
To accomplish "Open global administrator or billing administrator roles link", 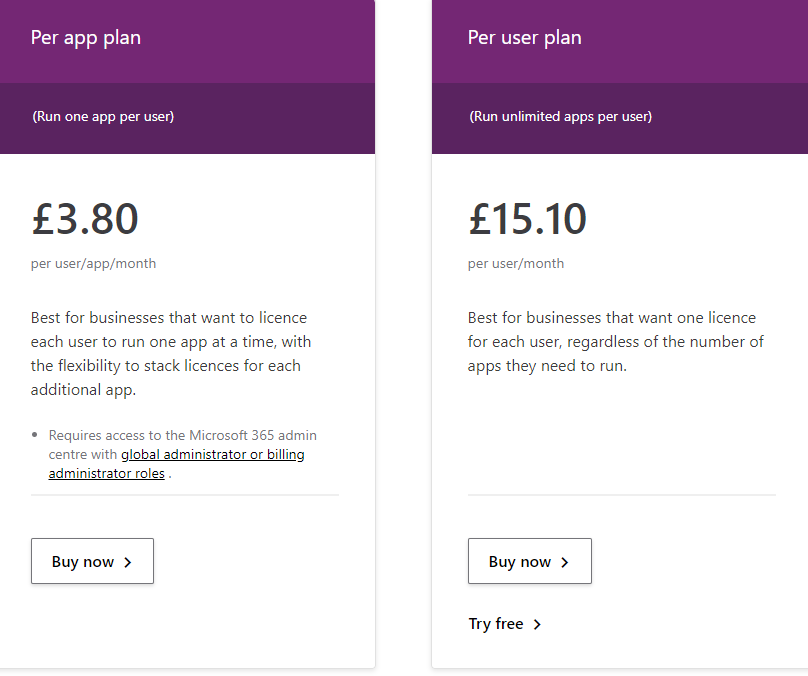I will pos(213,455).
